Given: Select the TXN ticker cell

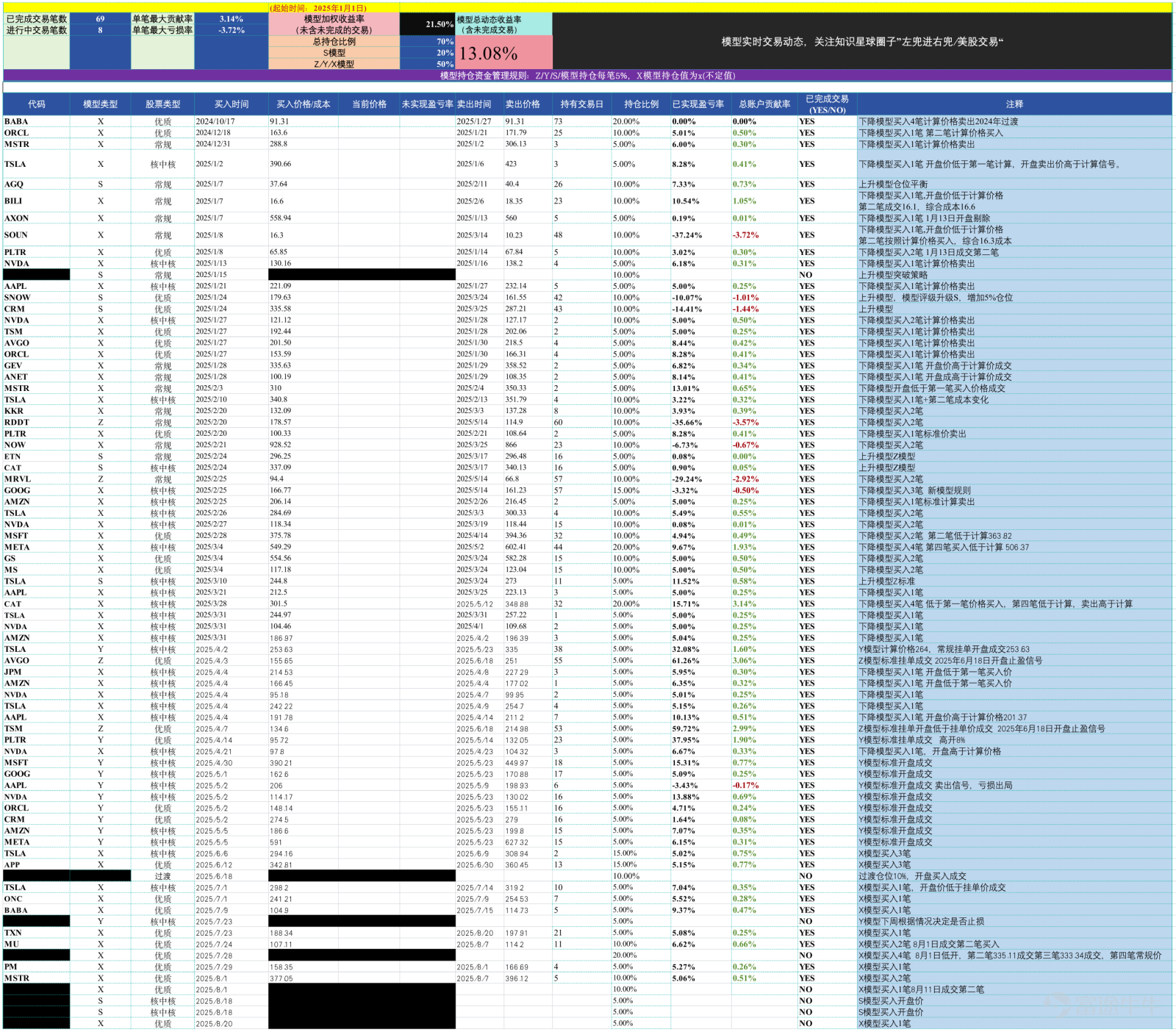Looking at the screenshot, I should 37,933.
